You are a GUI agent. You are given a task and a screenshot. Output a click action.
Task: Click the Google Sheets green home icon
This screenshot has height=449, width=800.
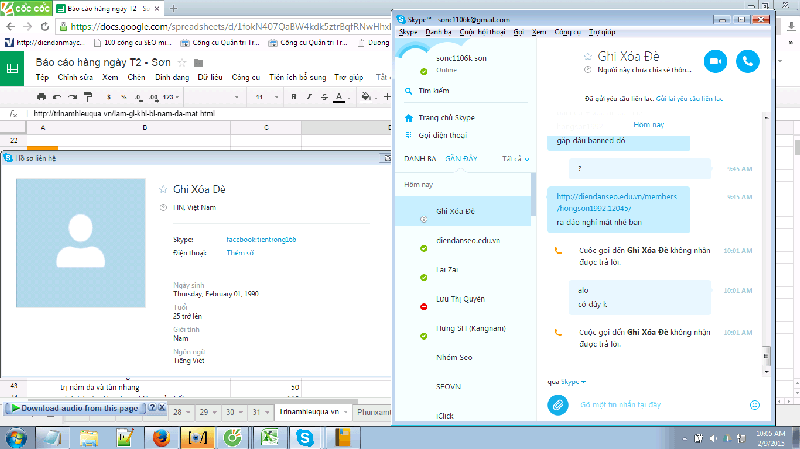click(x=12, y=68)
